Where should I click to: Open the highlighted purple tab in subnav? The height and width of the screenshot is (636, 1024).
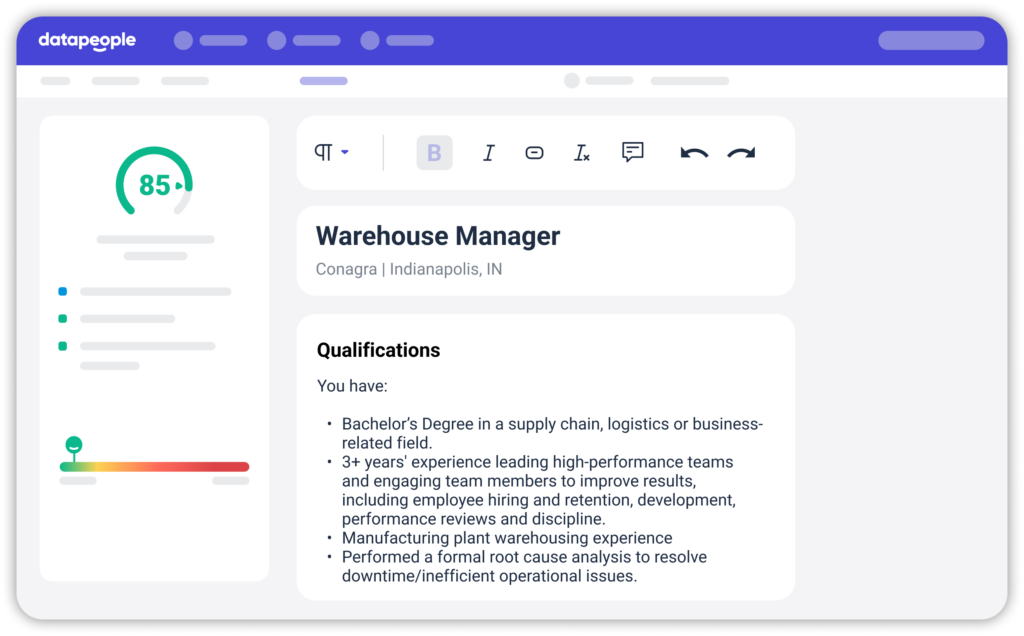point(323,81)
